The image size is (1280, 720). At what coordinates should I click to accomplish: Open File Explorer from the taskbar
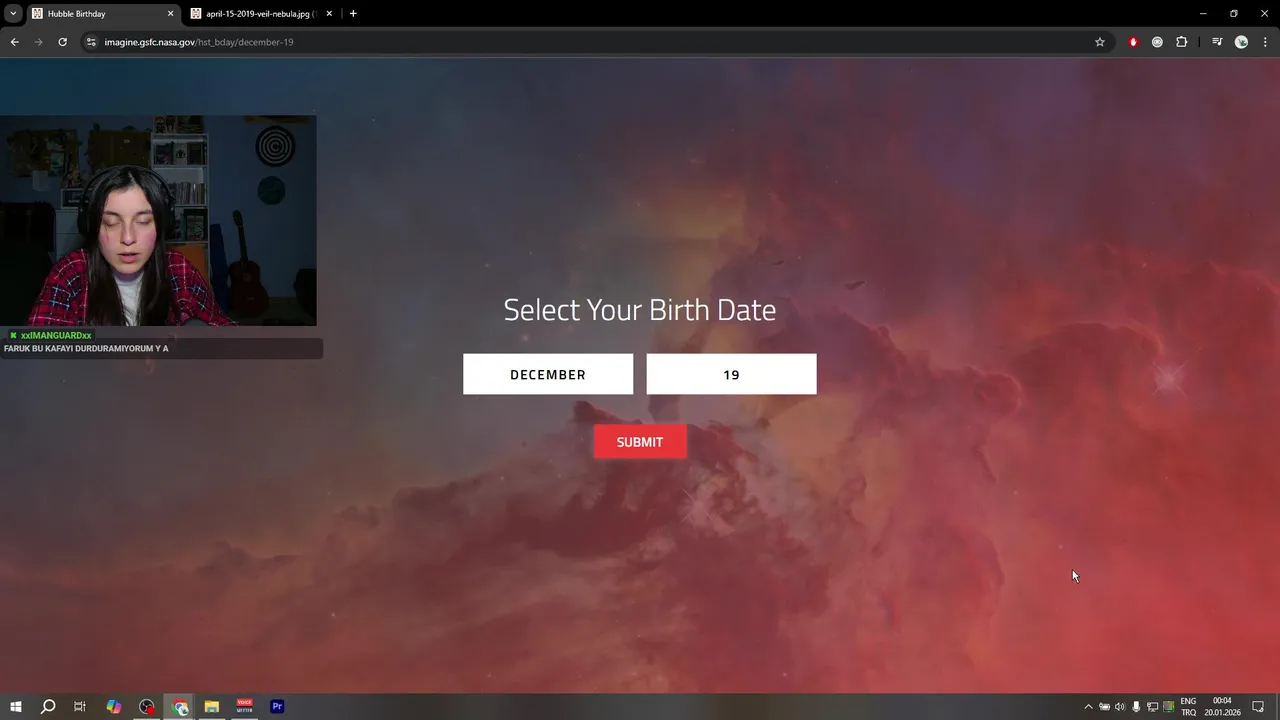[212, 707]
